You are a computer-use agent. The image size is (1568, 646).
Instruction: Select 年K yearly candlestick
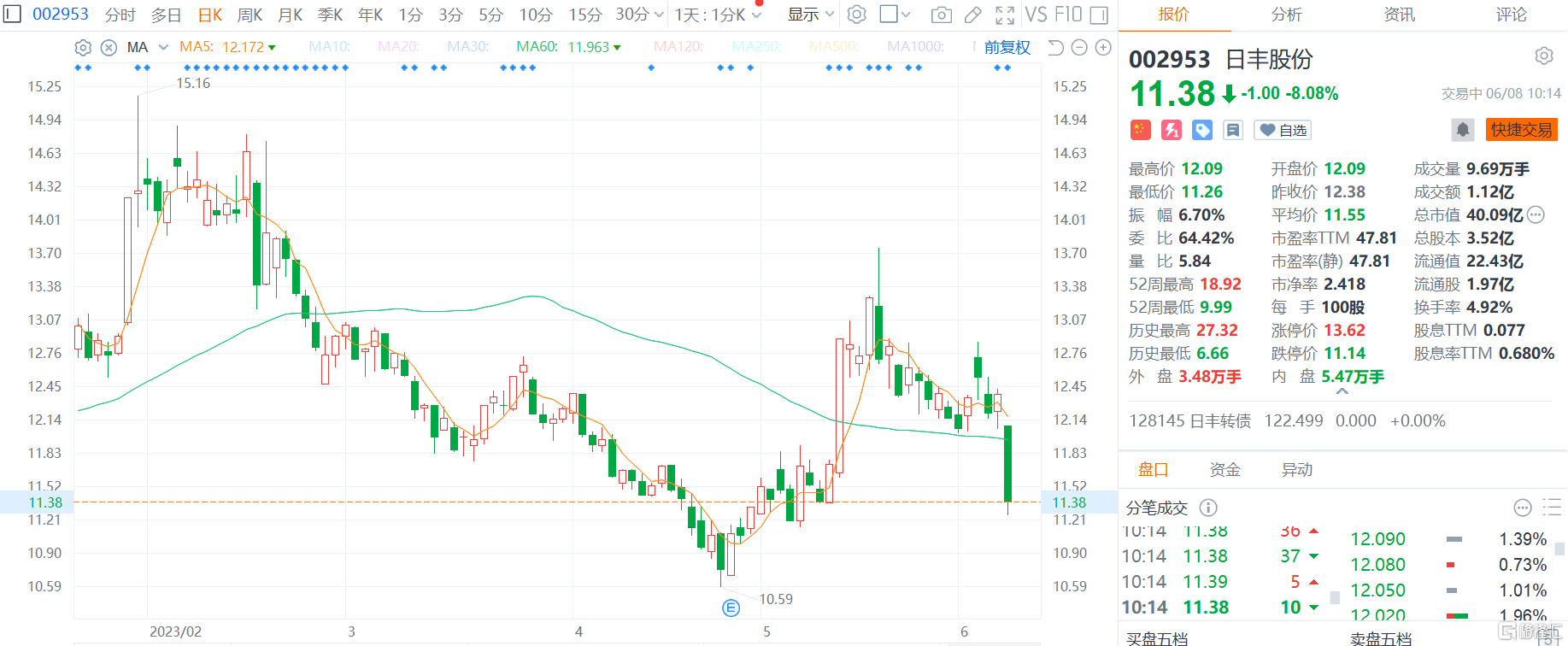pyautogui.click(x=370, y=15)
